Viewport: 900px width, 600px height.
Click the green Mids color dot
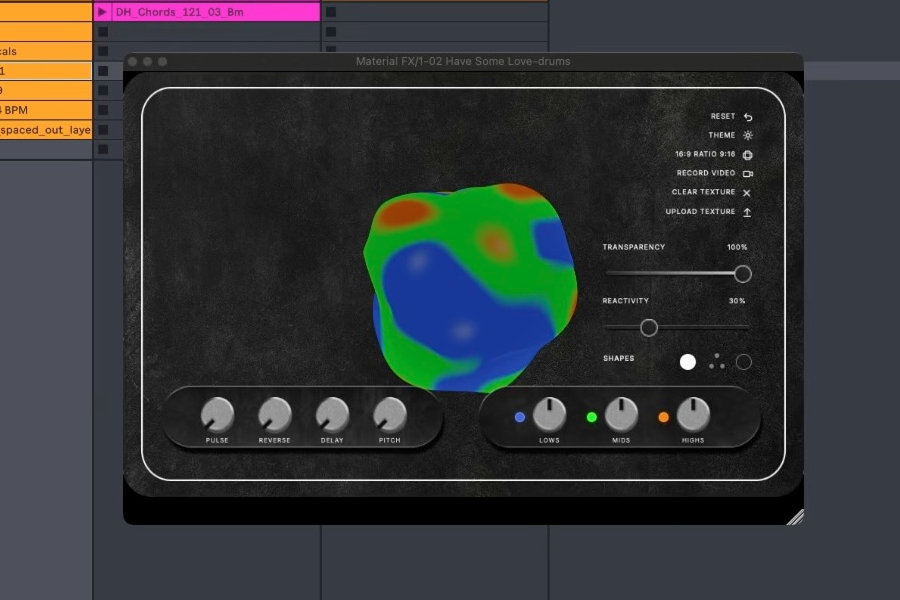(x=592, y=417)
